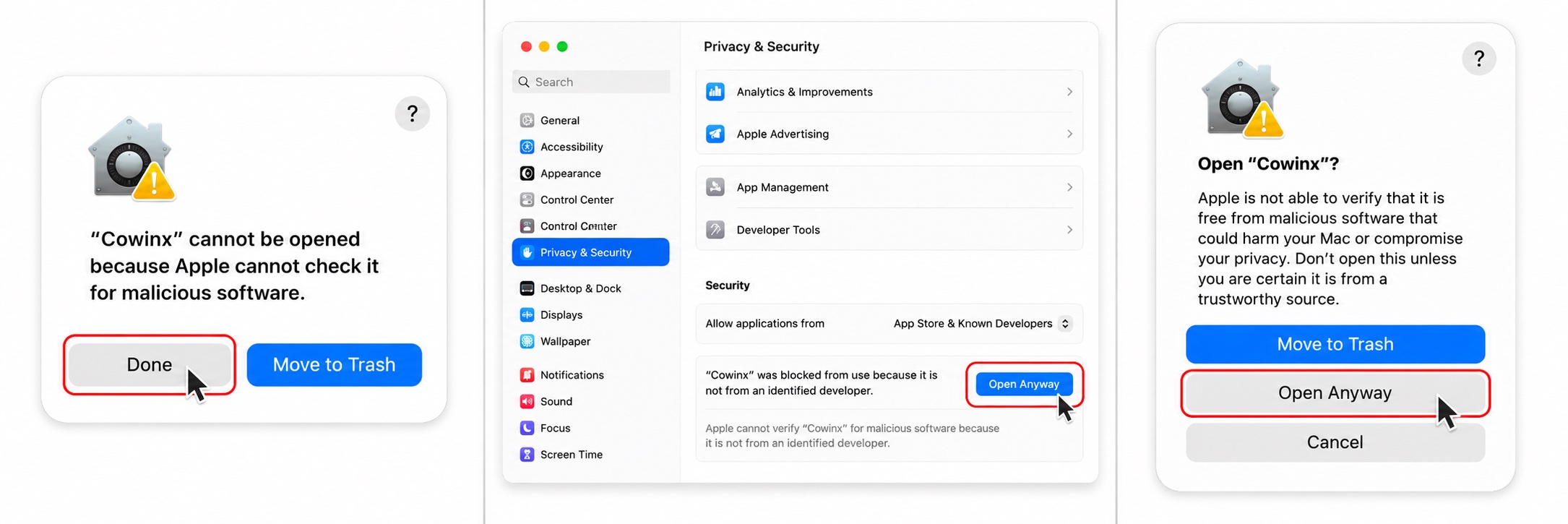Expand the App Management chevron

click(x=1069, y=187)
